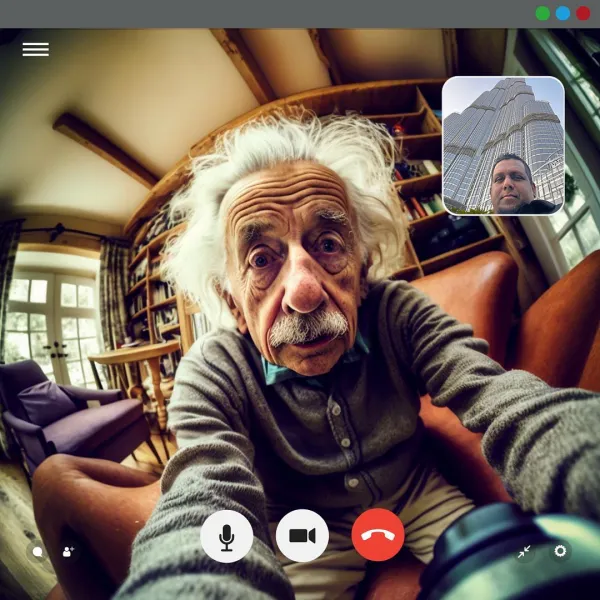Close window with the red dot
This screenshot has width=600, height=600.
click(582, 13)
